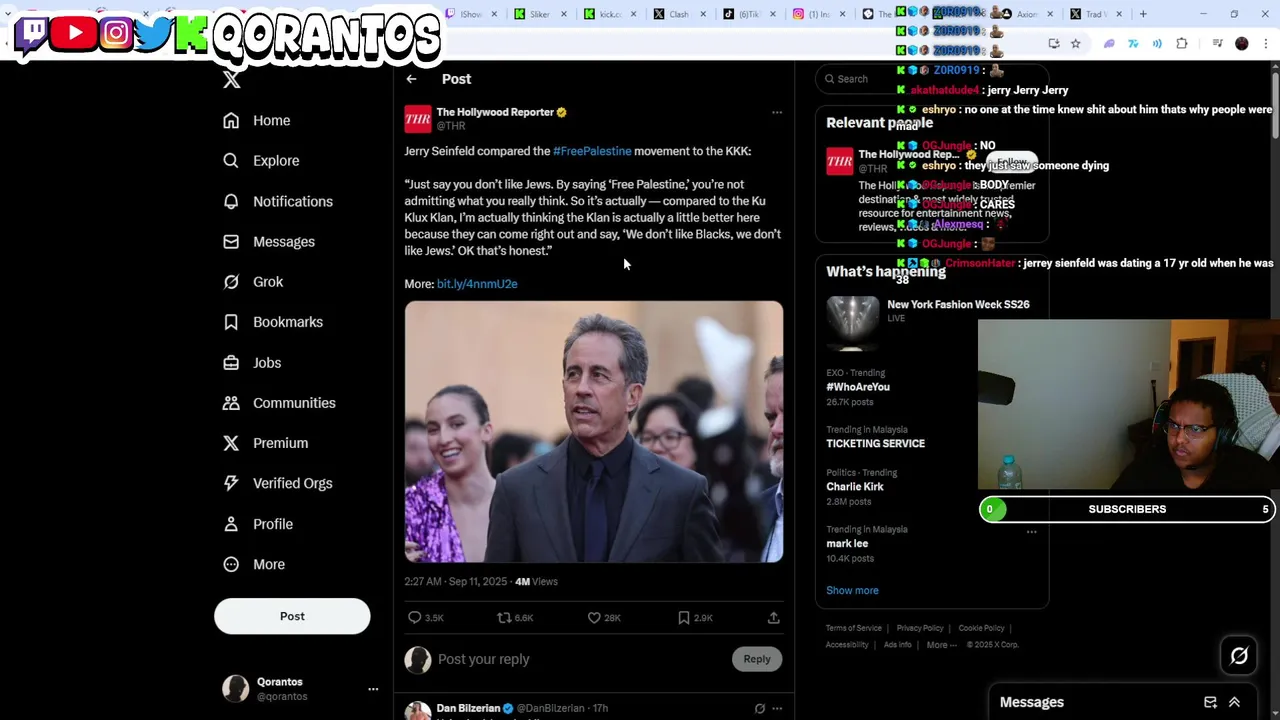
Task: Go to Home in the sidebar
Action: (x=257, y=120)
